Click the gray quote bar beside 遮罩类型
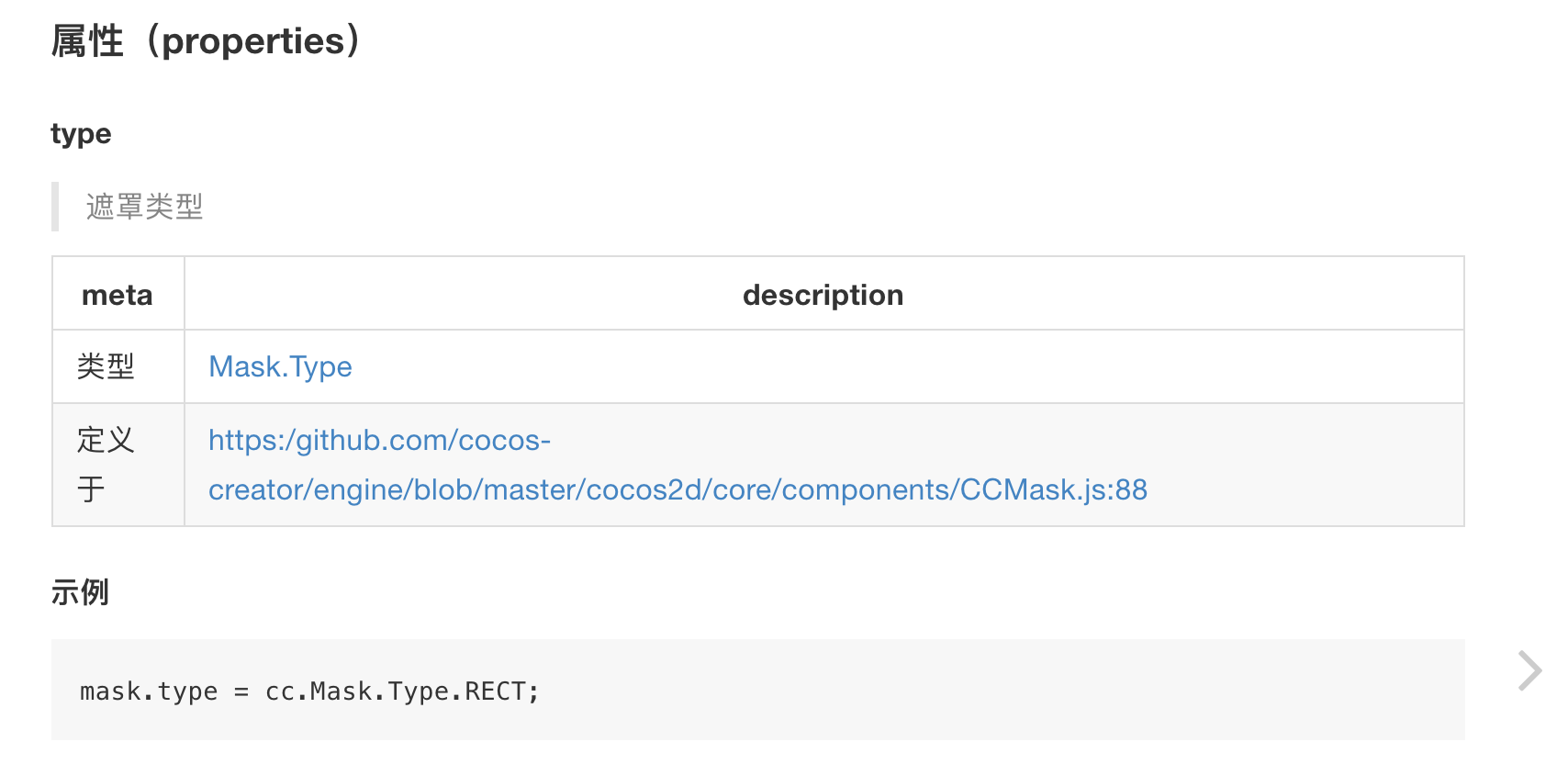The image size is (1568, 764). 55,207
